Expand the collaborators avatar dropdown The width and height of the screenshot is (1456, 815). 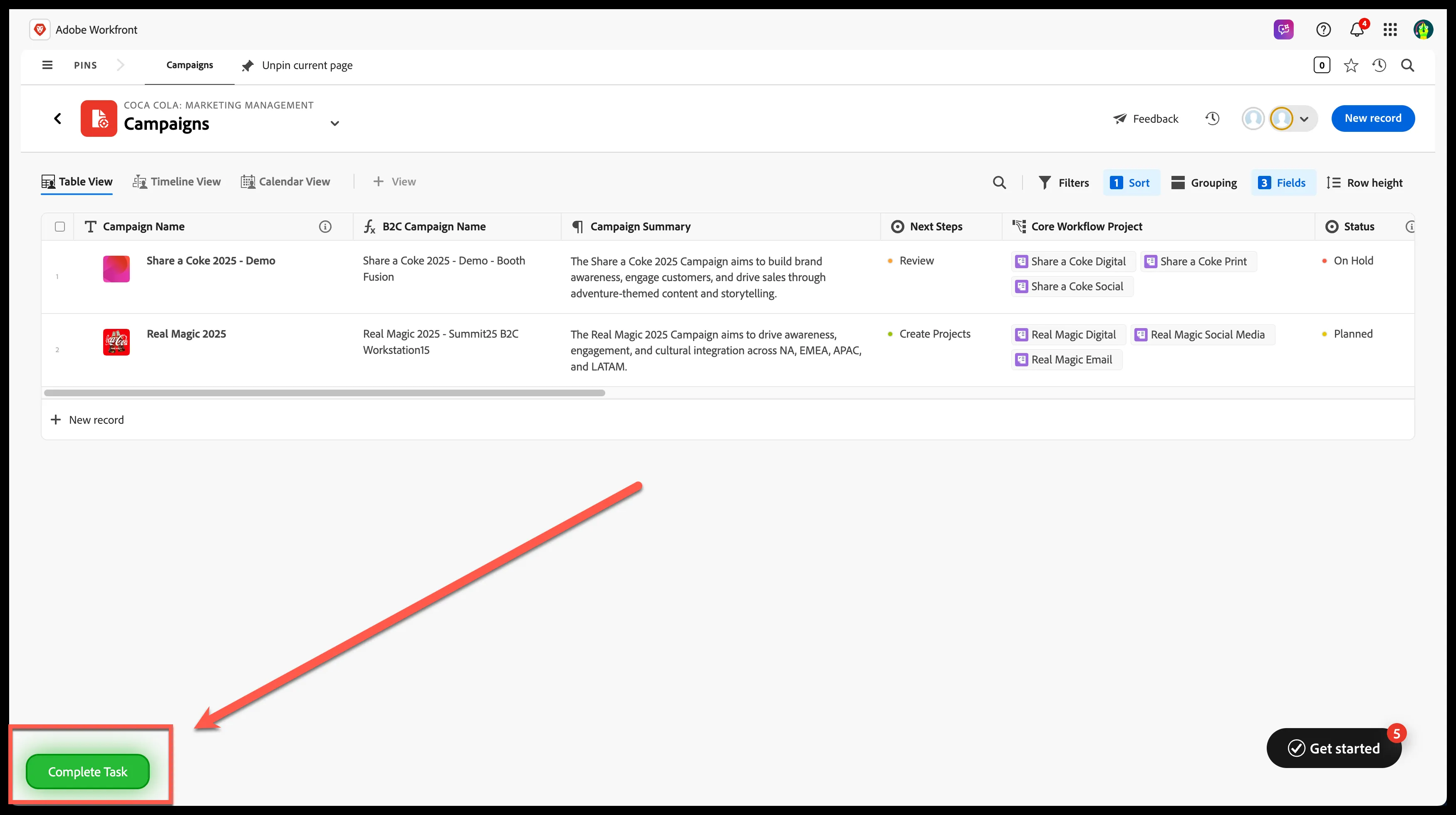coord(1304,119)
